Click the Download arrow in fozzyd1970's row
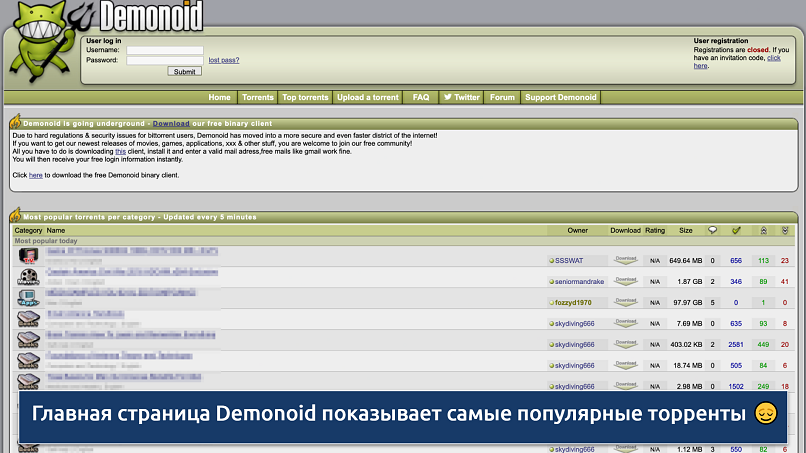The height and width of the screenshot is (453, 806). tap(625, 302)
